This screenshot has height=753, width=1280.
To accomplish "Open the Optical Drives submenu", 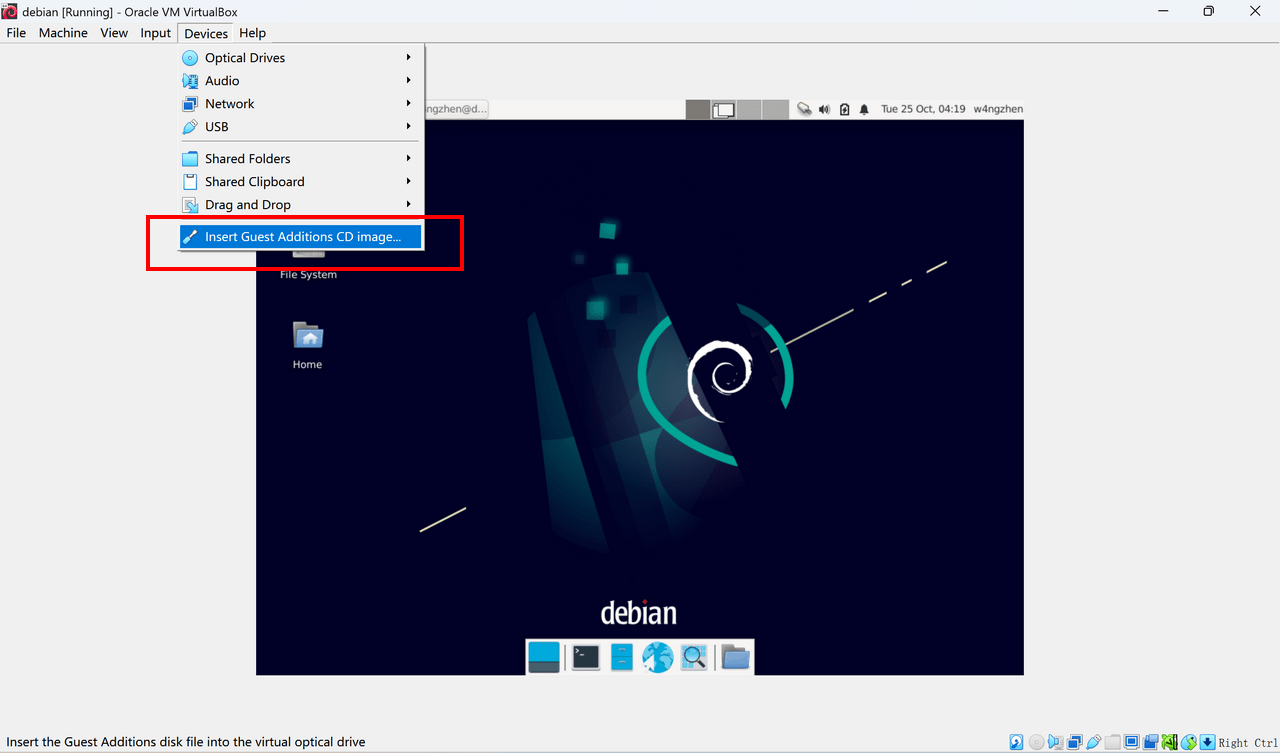I will tap(301, 58).
